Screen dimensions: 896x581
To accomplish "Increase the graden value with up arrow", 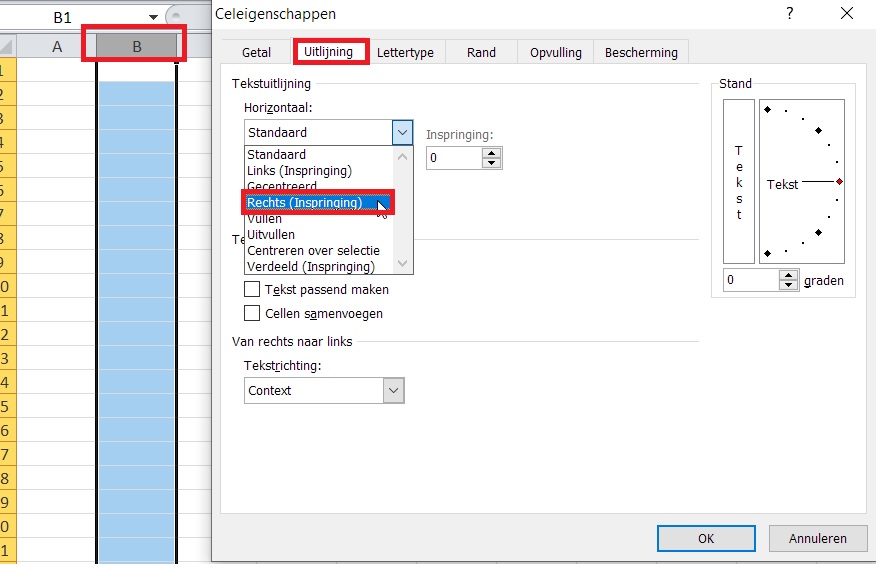I will tap(789, 275).
